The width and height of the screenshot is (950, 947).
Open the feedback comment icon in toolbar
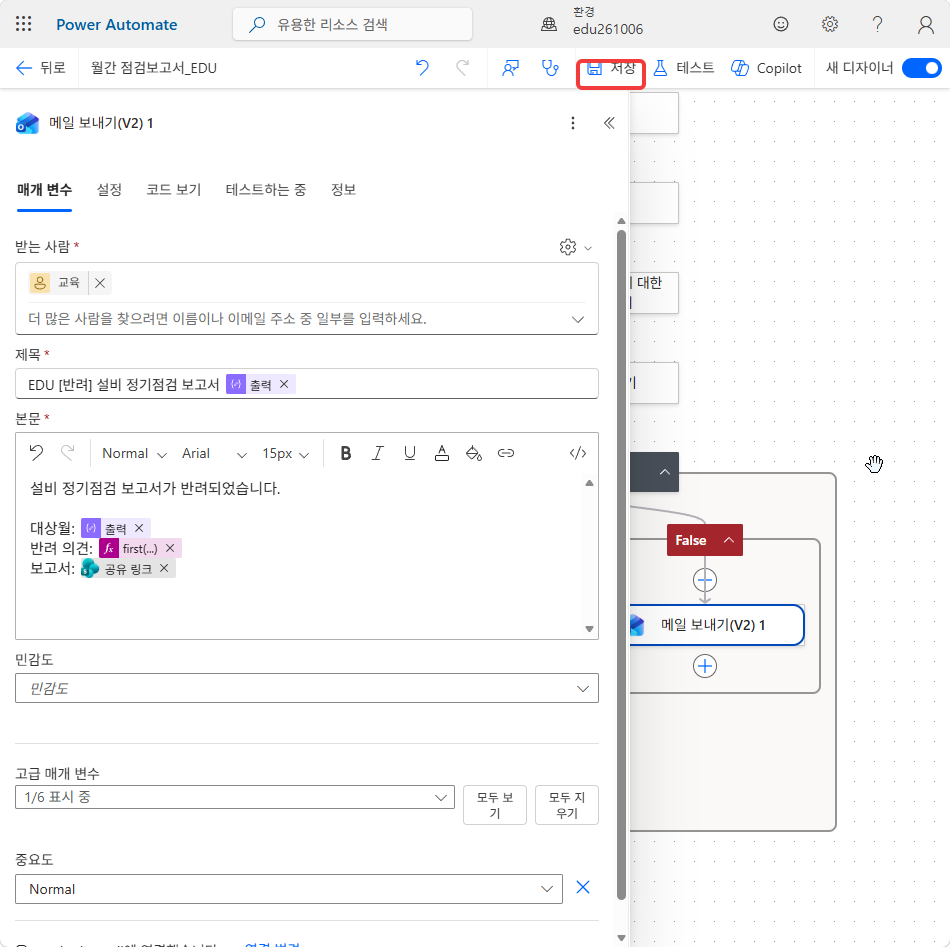[511, 68]
